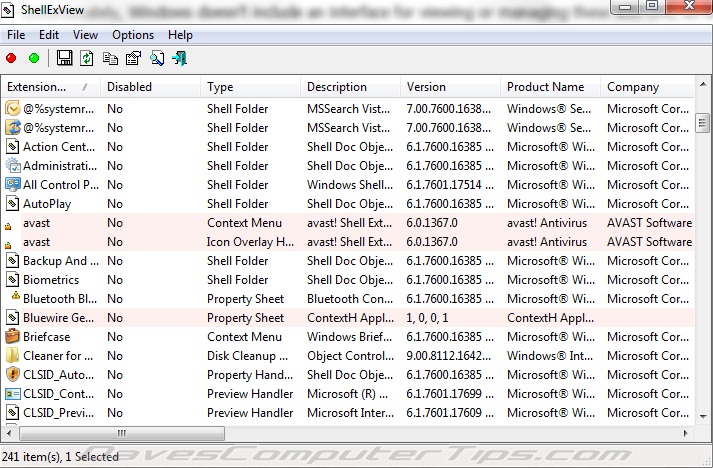Viewport: 713px width, 468px height.
Task: Click the Briefcase extension icon
Action: click(12, 337)
